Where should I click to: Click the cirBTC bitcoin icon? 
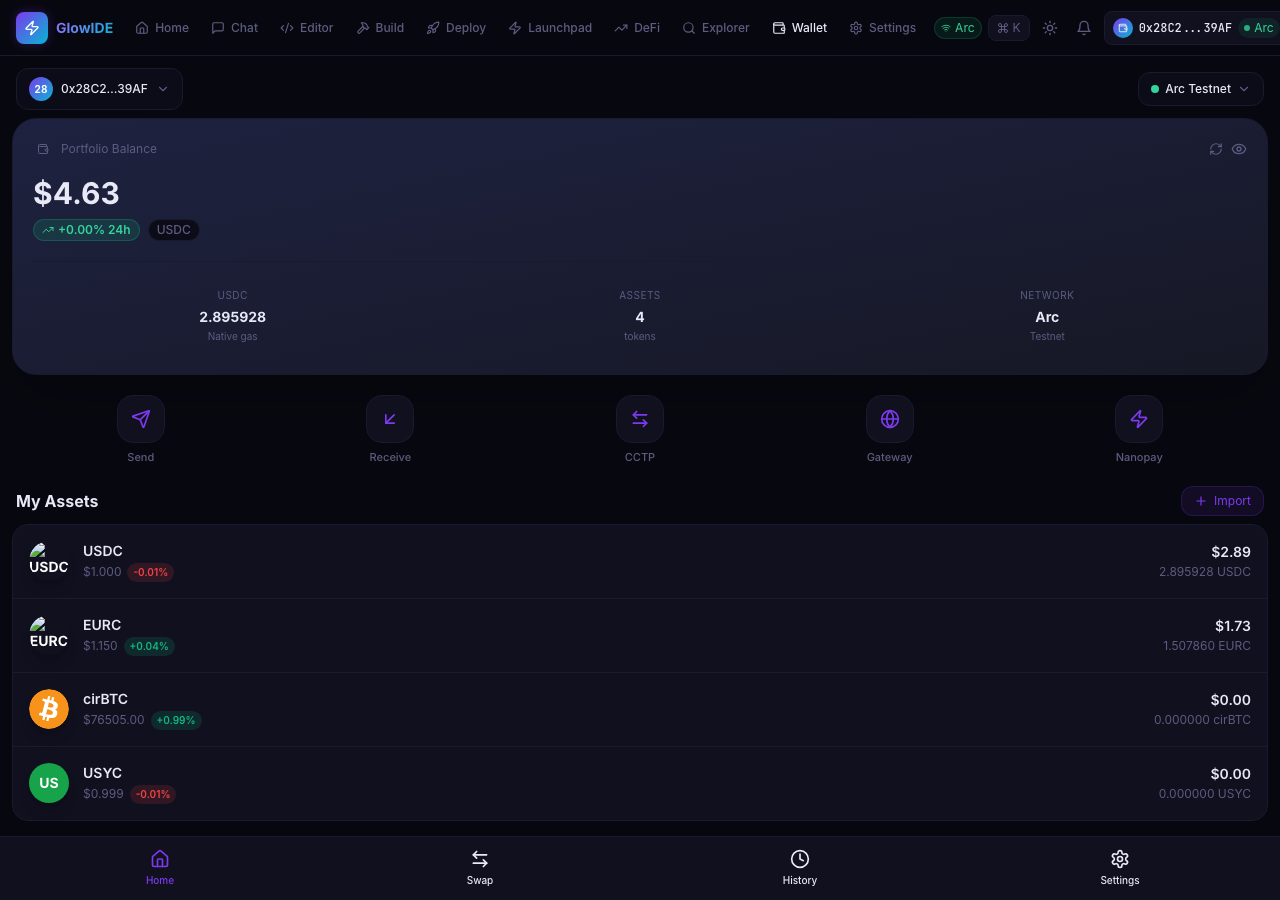pyautogui.click(x=49, y=709)
